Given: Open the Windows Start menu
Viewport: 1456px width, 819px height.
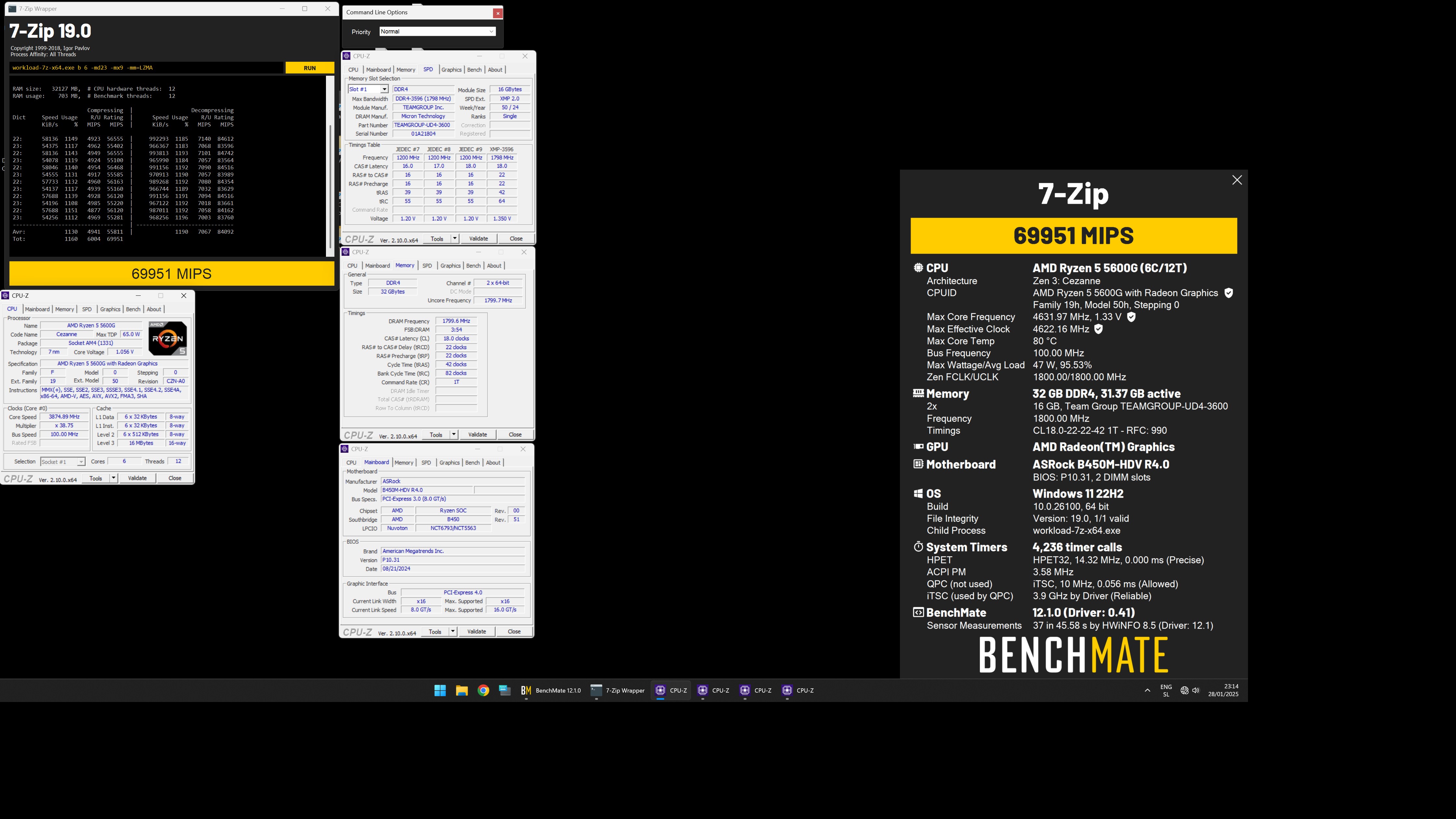Looking at the screenshot, I should tap(440, 690).
